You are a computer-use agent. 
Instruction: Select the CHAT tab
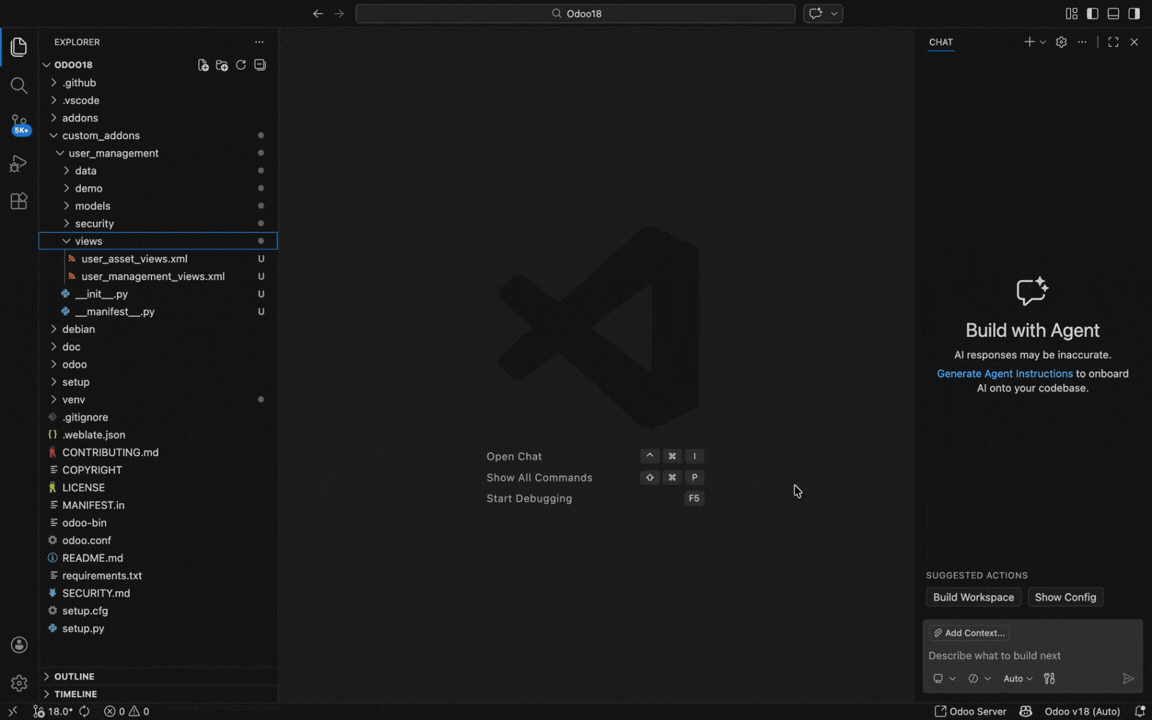coord(940,43)
